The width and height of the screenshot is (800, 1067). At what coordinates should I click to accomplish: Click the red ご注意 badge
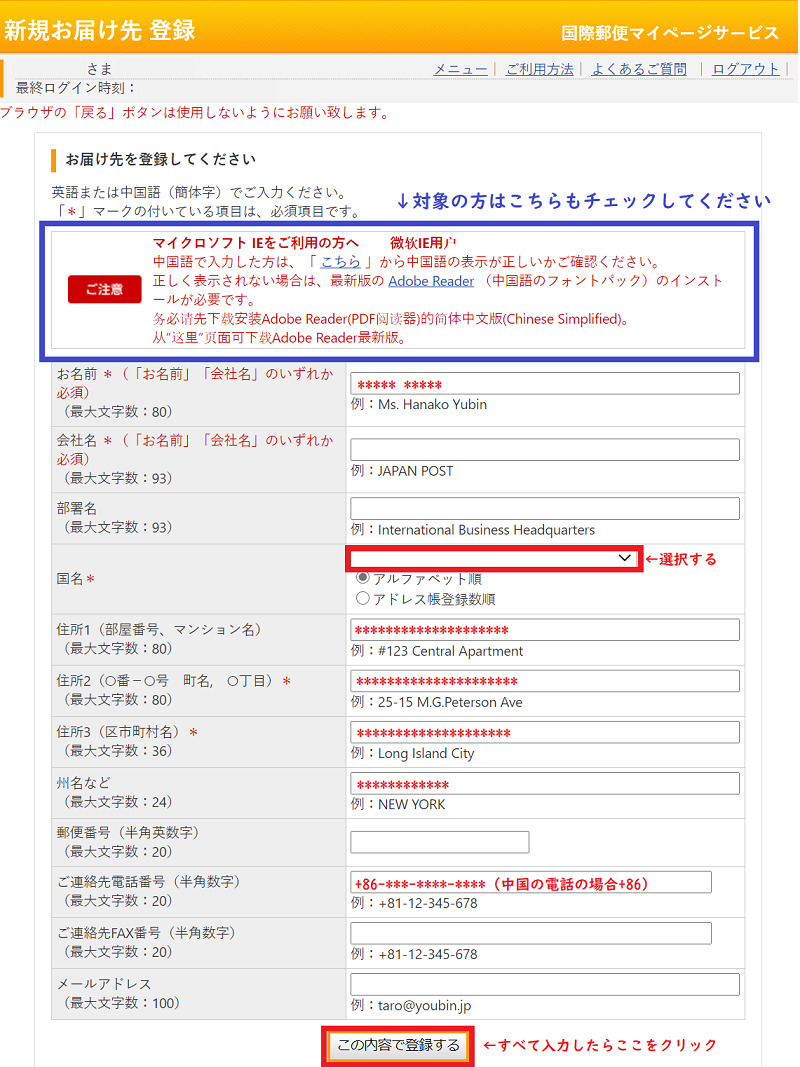click(105, 289)
